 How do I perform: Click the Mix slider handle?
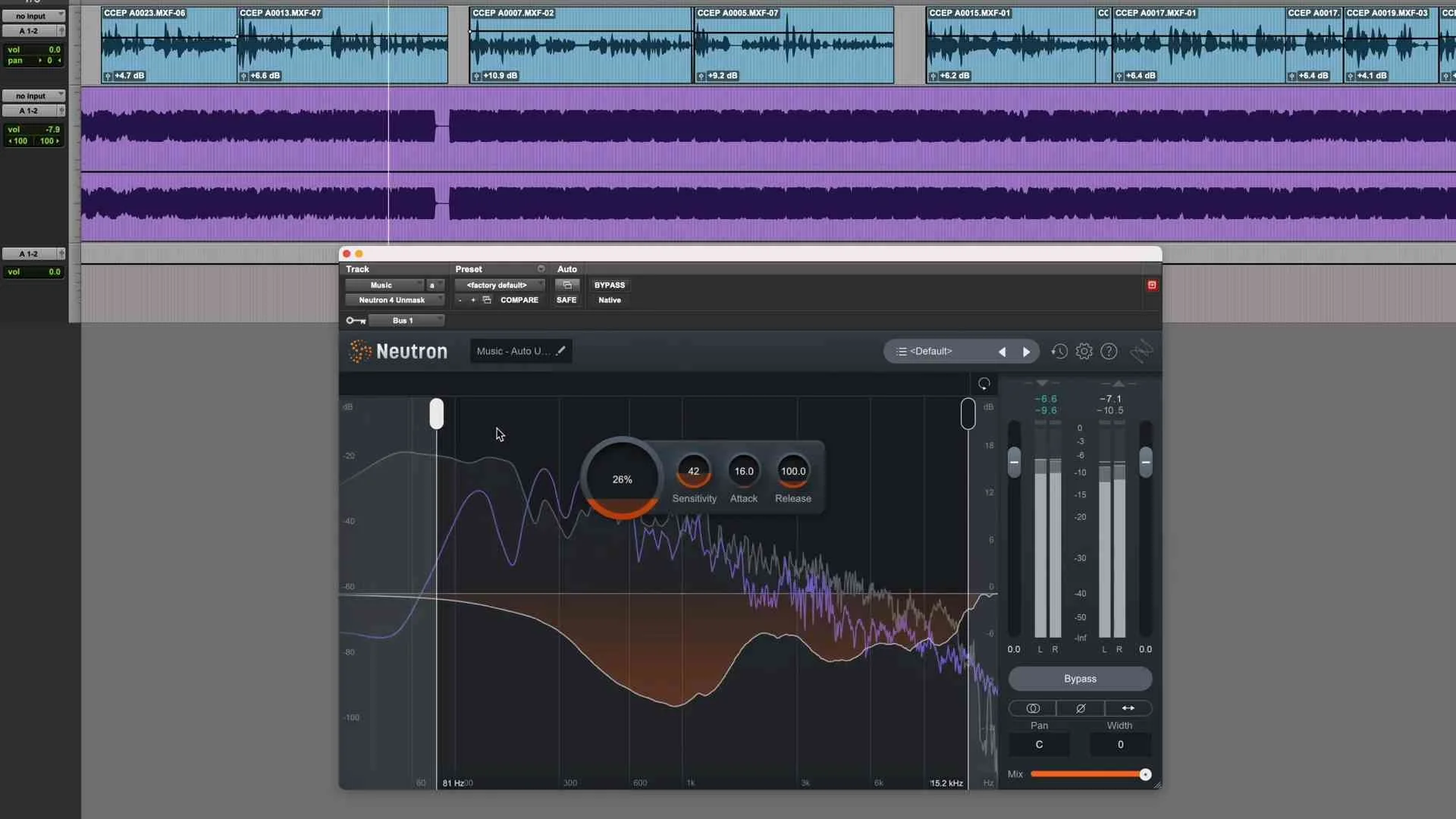coord(1145,774)
